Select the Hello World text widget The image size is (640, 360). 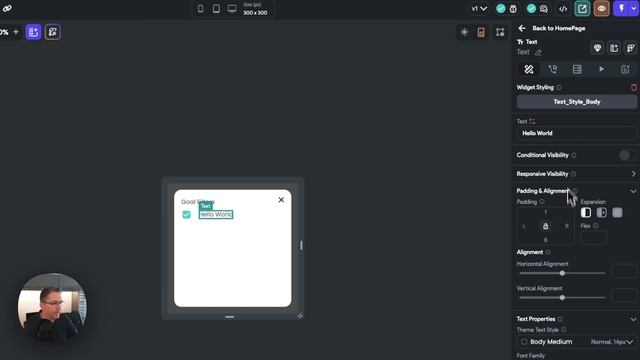coord(216,214)
